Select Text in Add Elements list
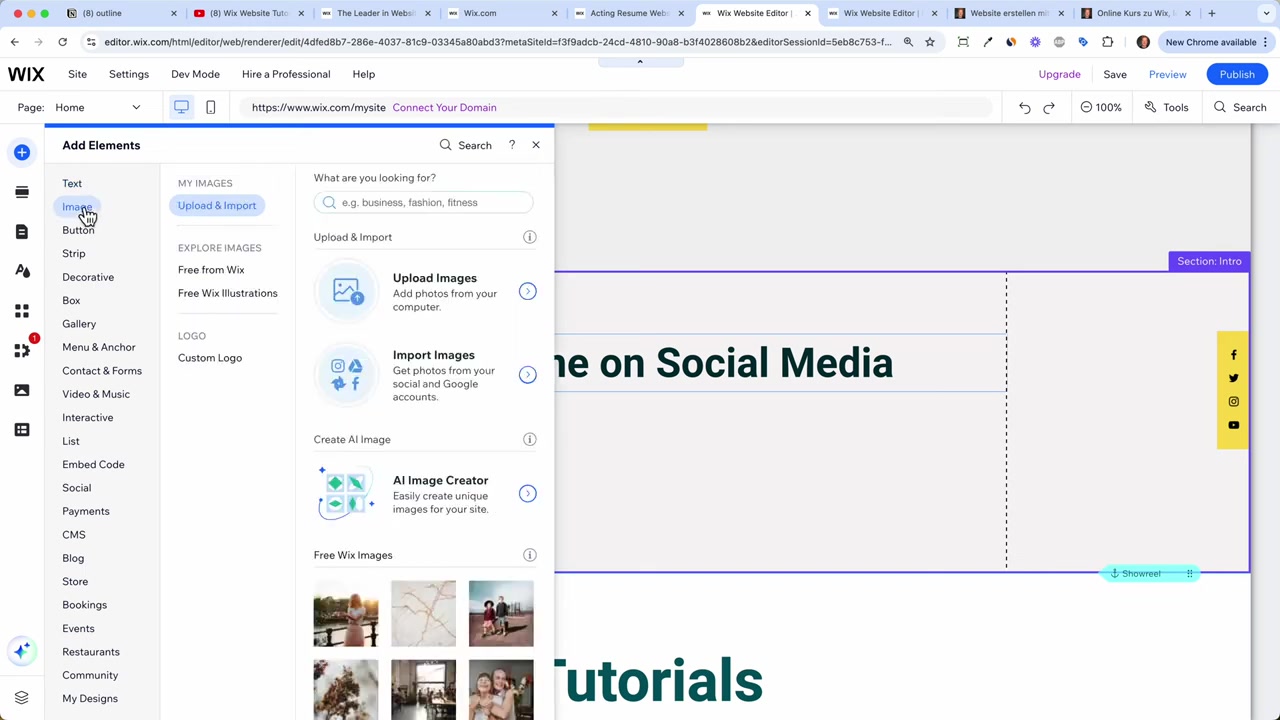This screenshot has height=720, width=1280. tap(72, 183)
